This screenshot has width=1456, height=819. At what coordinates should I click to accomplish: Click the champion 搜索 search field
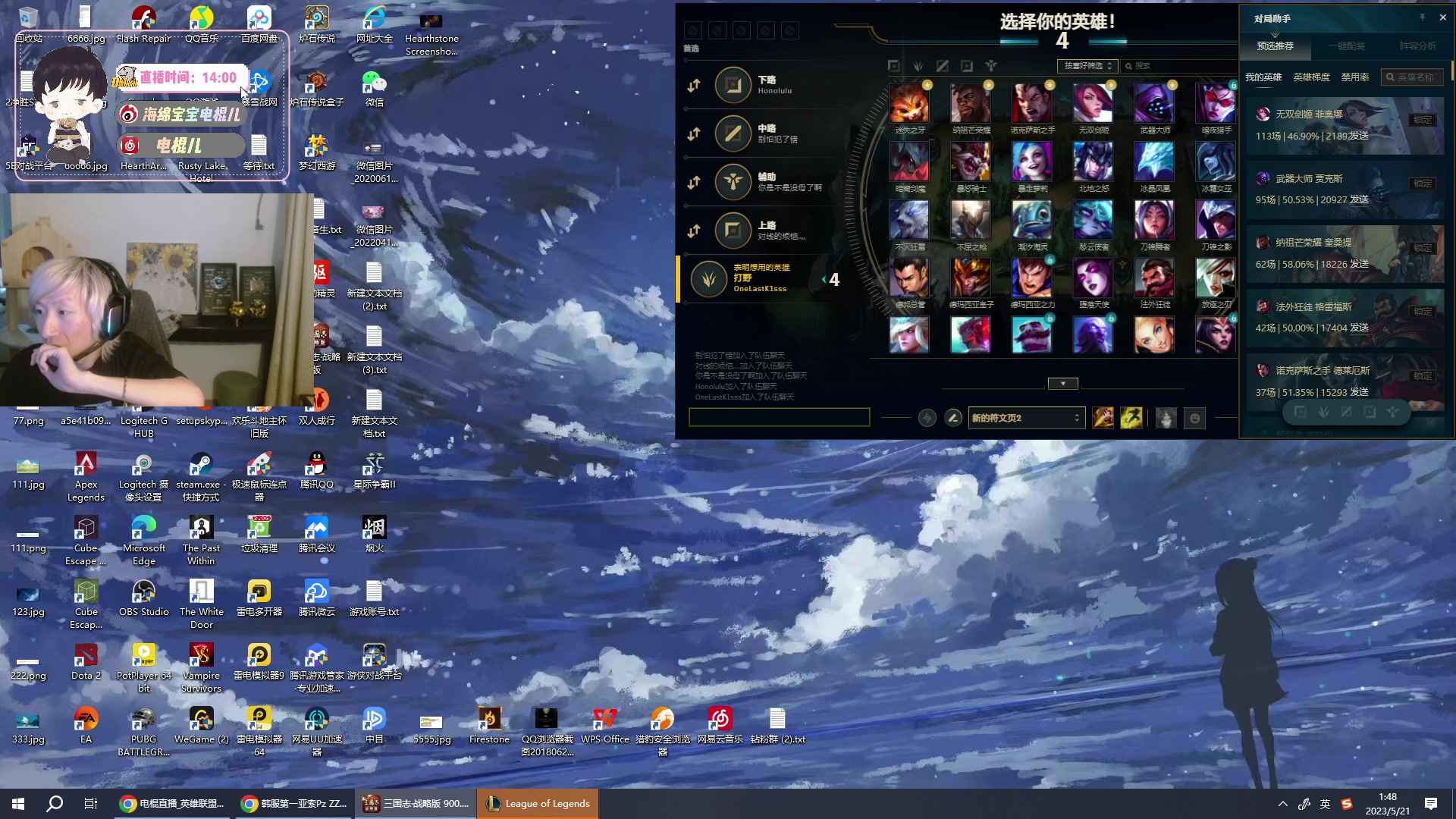pos(1178,66)
